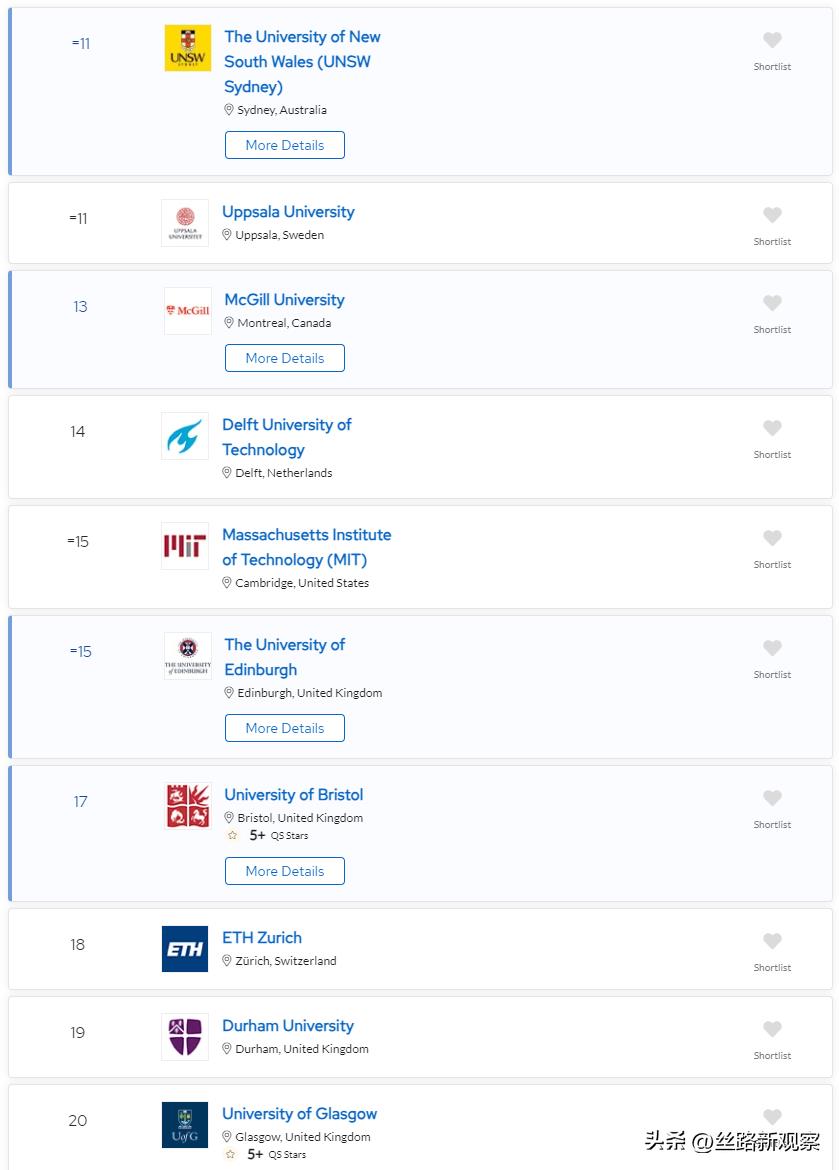Expand More Details for UNSW Sydney
The image size is (839, 1170).
point(285,145)
